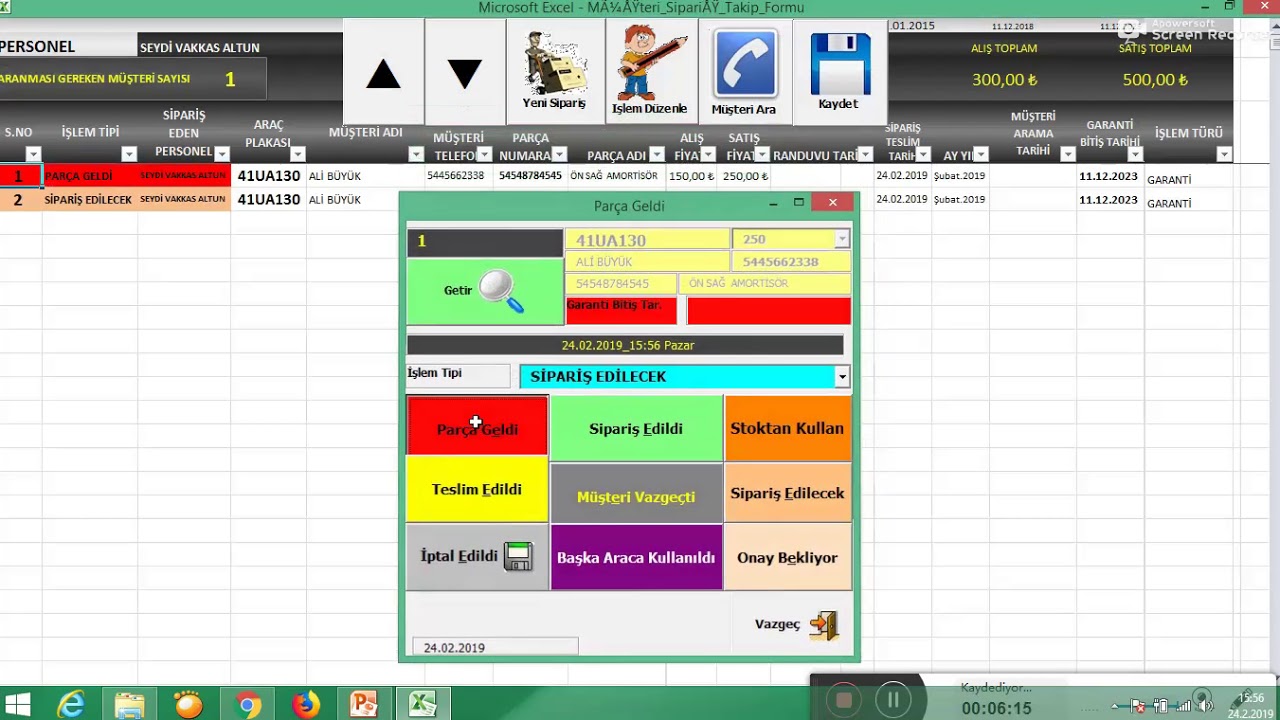The height and width of the screenshot is (720, 1280).
Task: Click the red Parça Geldi button
Action: [477, 427]
